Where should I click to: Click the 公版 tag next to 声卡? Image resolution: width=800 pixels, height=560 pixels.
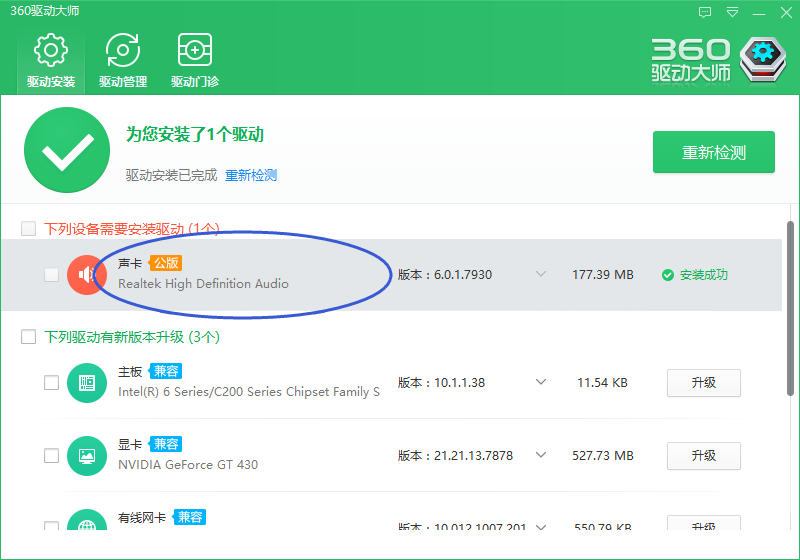(x=166, y=263)
